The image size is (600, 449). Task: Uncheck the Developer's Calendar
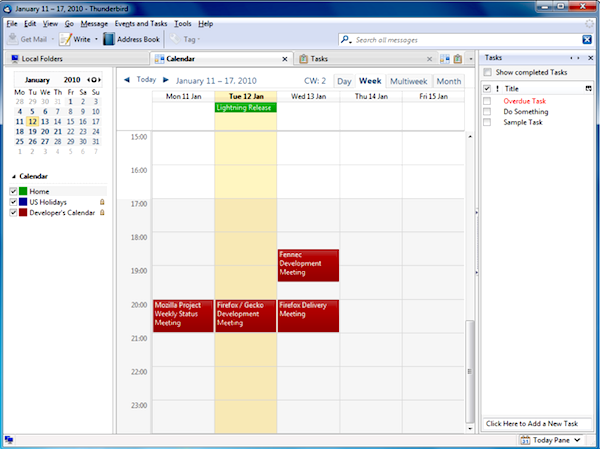13,212
